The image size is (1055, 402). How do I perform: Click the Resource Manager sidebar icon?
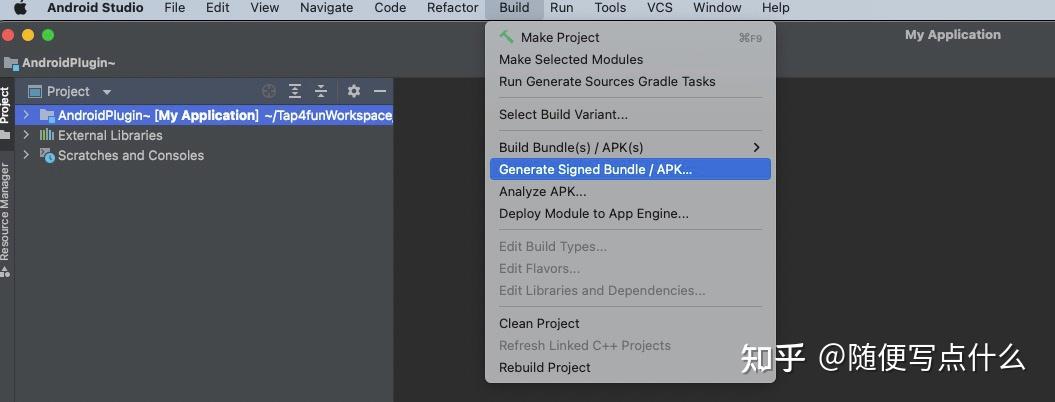pos(5,270)
